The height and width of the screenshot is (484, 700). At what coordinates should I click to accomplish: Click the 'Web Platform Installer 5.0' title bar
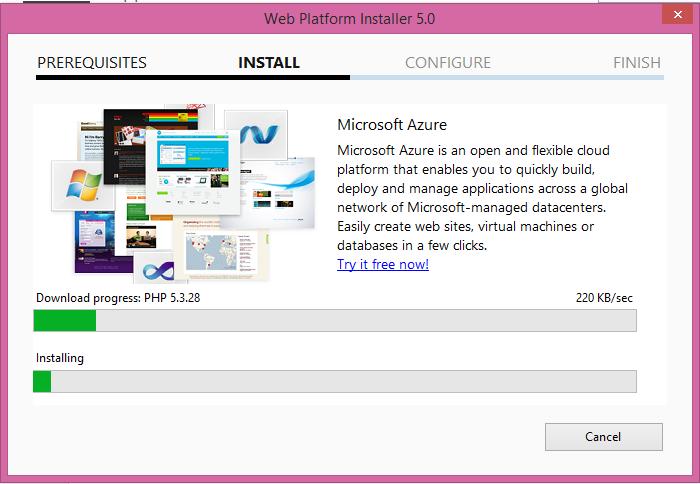pos(350,19)
